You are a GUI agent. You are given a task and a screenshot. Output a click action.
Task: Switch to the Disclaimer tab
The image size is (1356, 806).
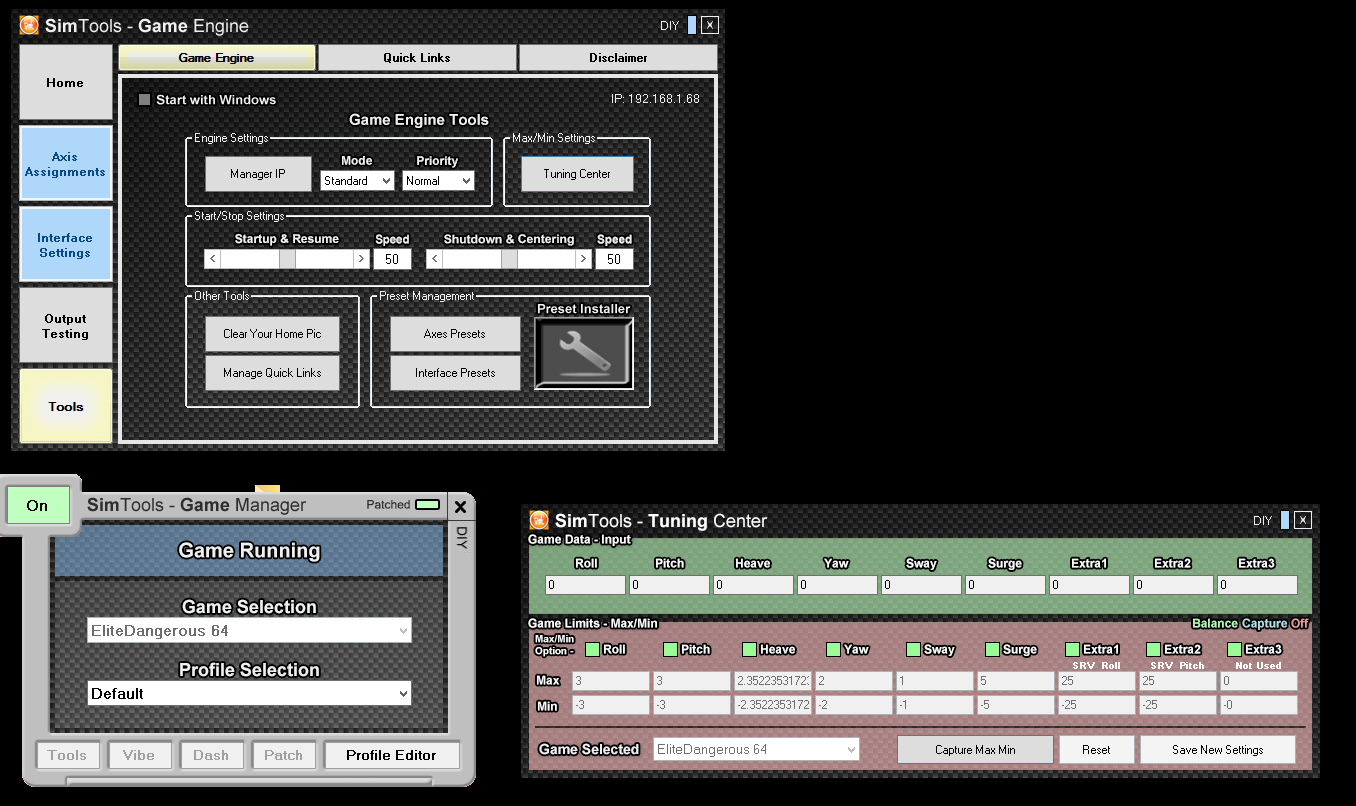coord(618,58)
